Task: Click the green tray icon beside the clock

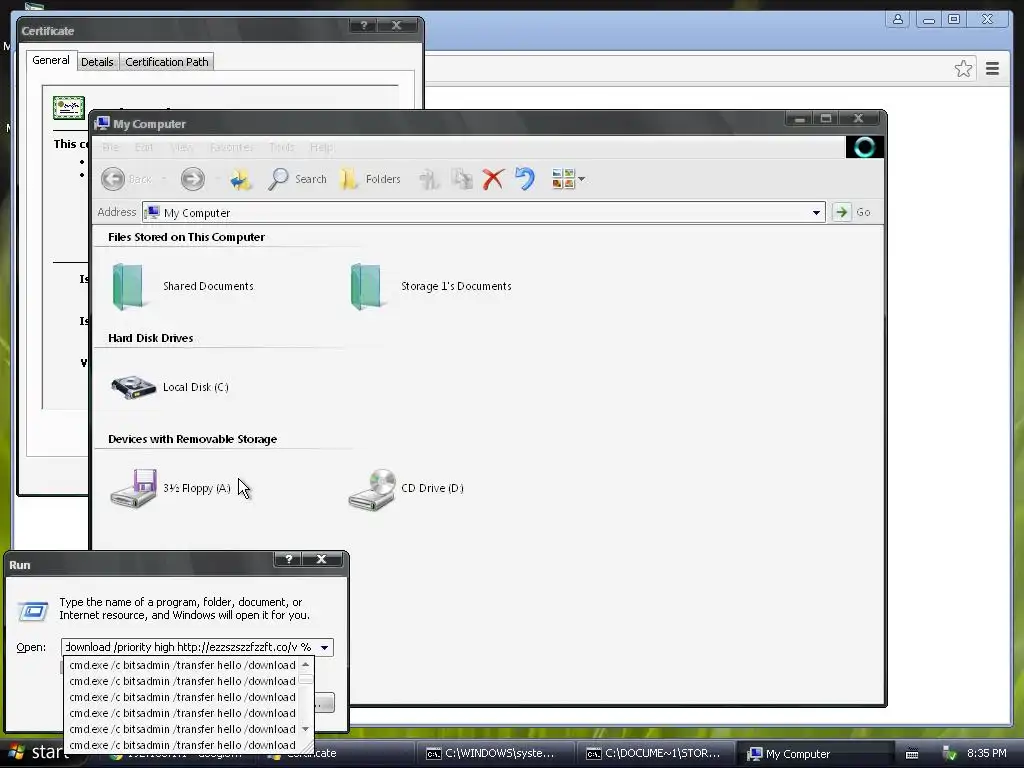Action: [x=950, y=754]
